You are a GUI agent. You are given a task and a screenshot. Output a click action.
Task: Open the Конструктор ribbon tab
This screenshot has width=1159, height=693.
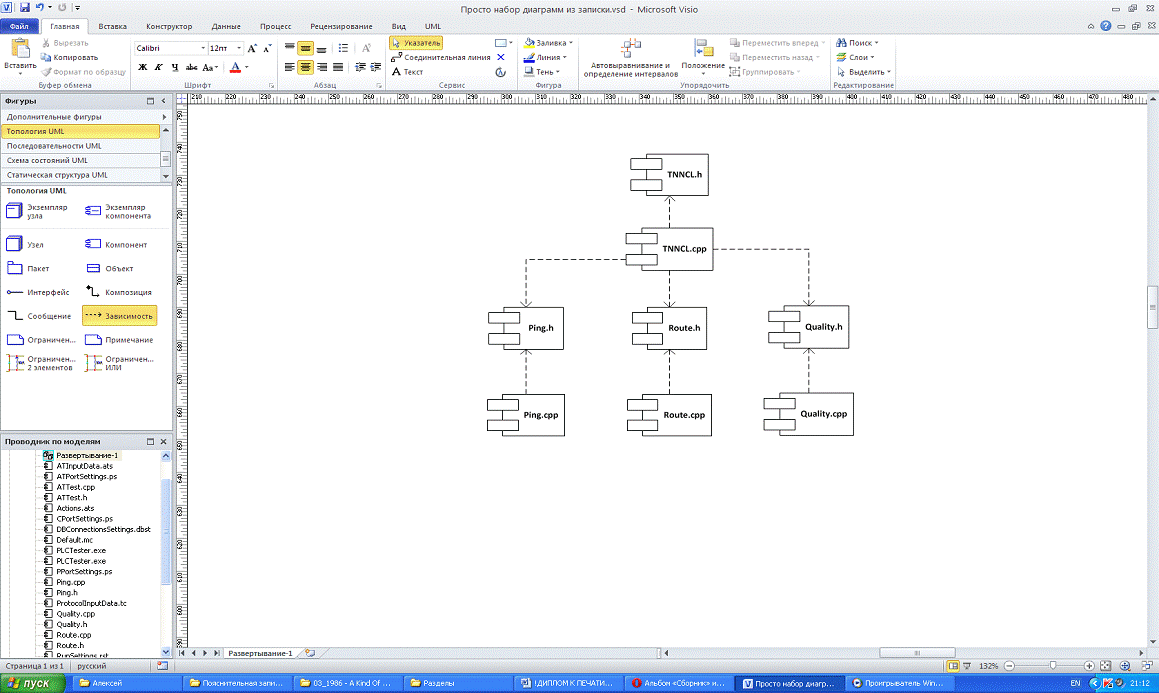tap(169, 26)
